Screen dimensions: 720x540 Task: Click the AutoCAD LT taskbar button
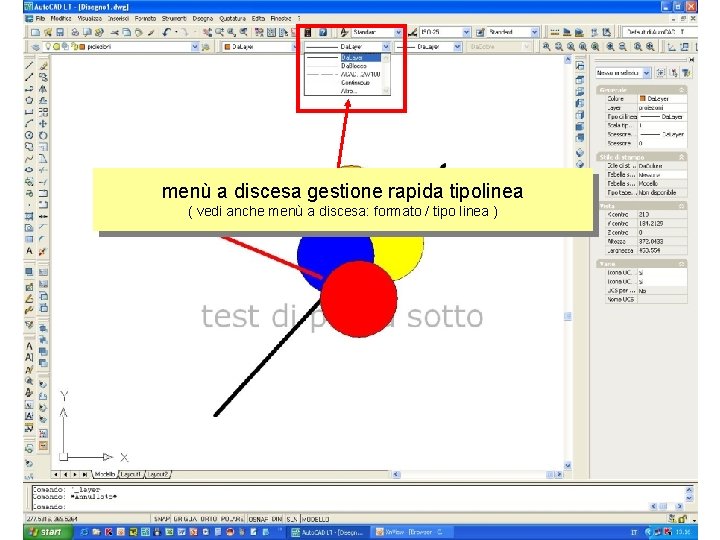[x=328, y=532]
